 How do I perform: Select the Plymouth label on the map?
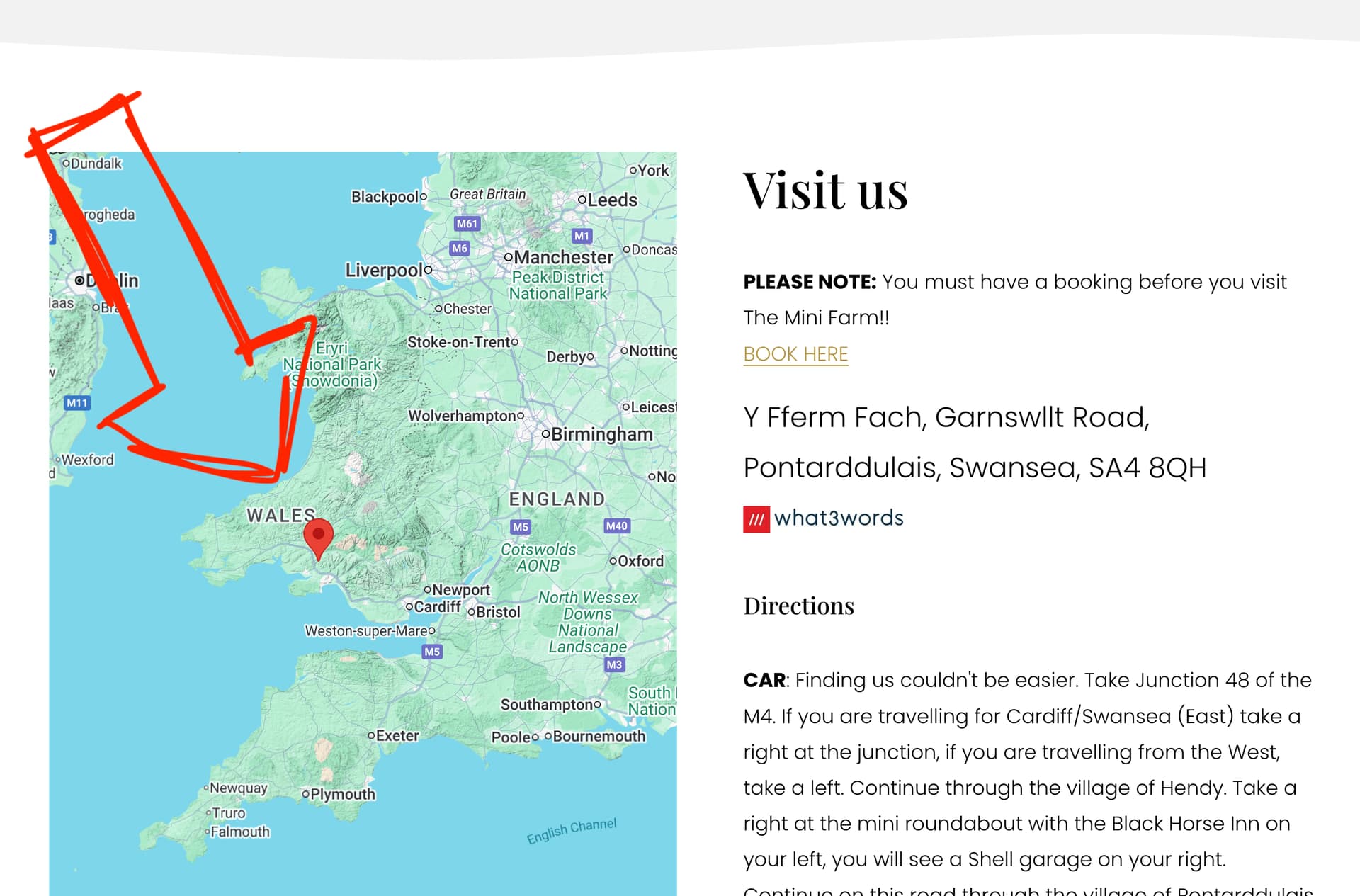tap(343, 794)
